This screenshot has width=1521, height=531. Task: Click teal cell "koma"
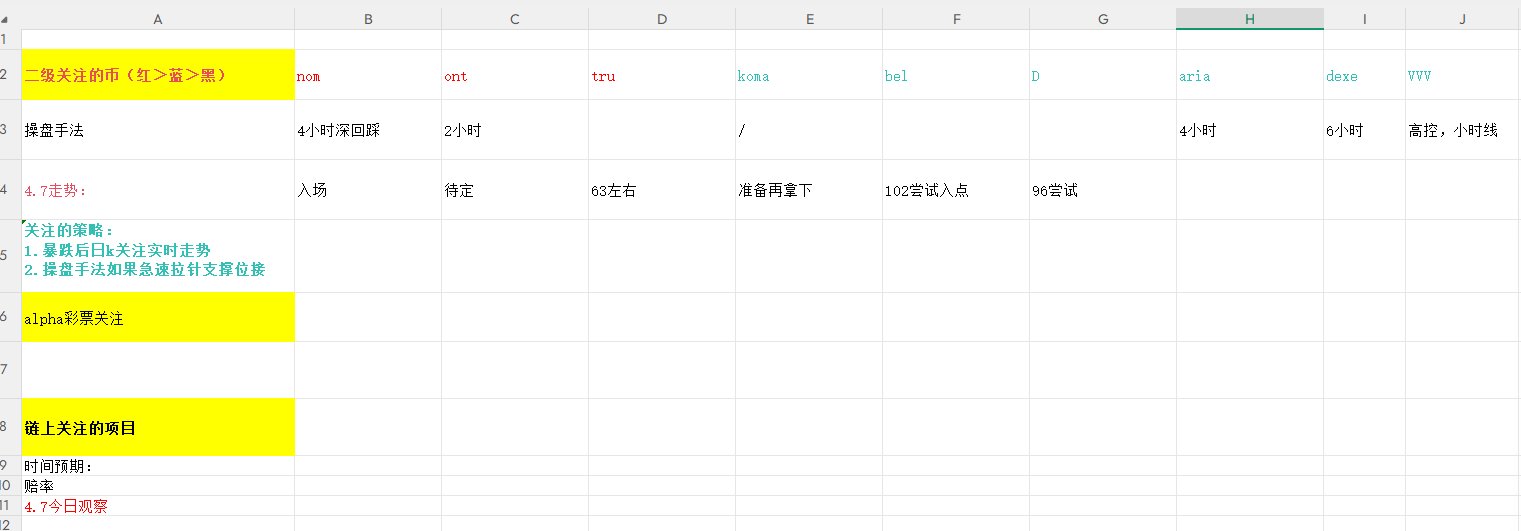click(x=809, y=75)
